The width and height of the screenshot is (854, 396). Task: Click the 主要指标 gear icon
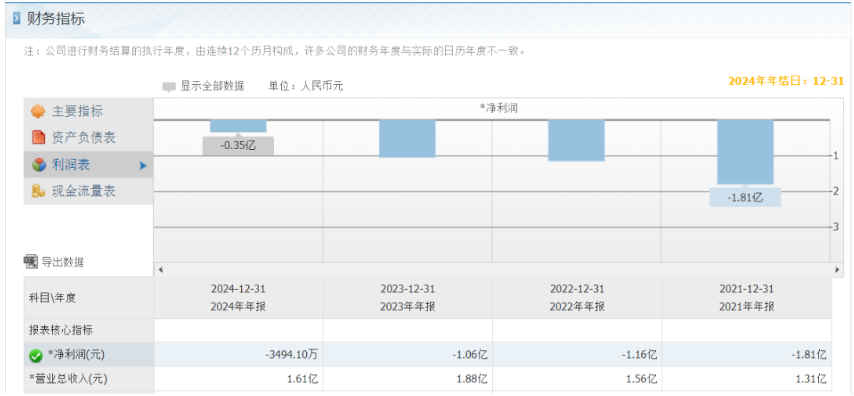tap(38, 112)
